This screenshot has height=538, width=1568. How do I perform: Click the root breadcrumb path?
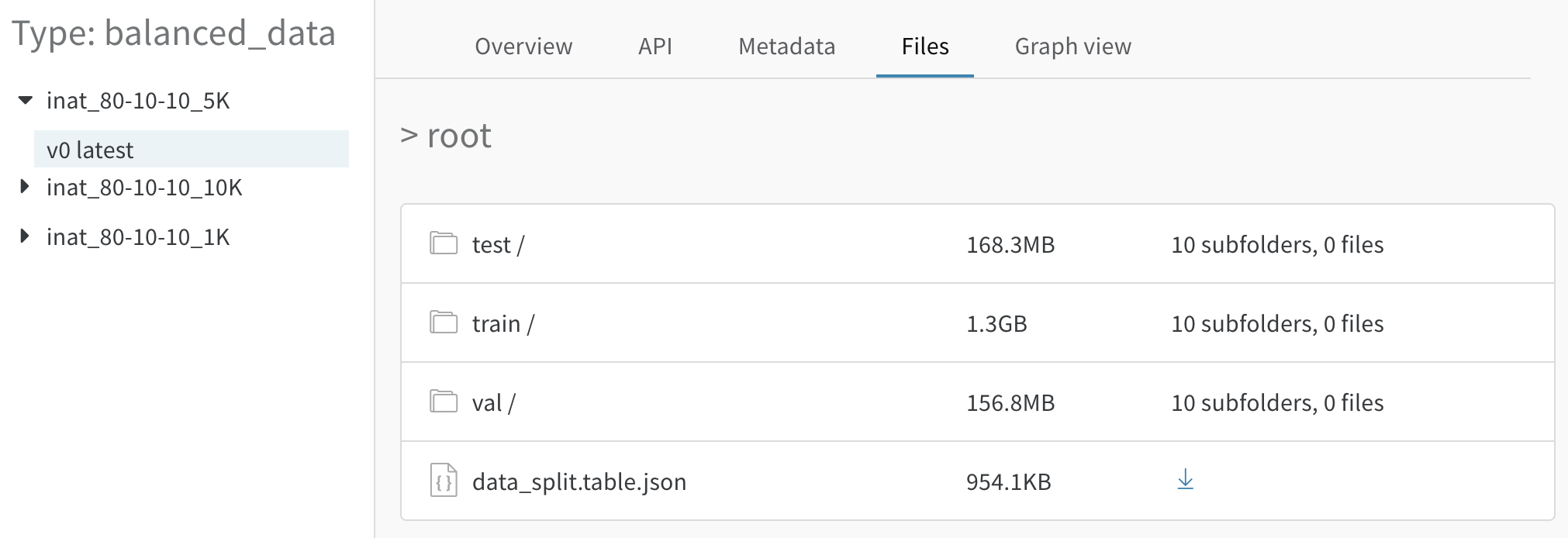pos(459,136)
